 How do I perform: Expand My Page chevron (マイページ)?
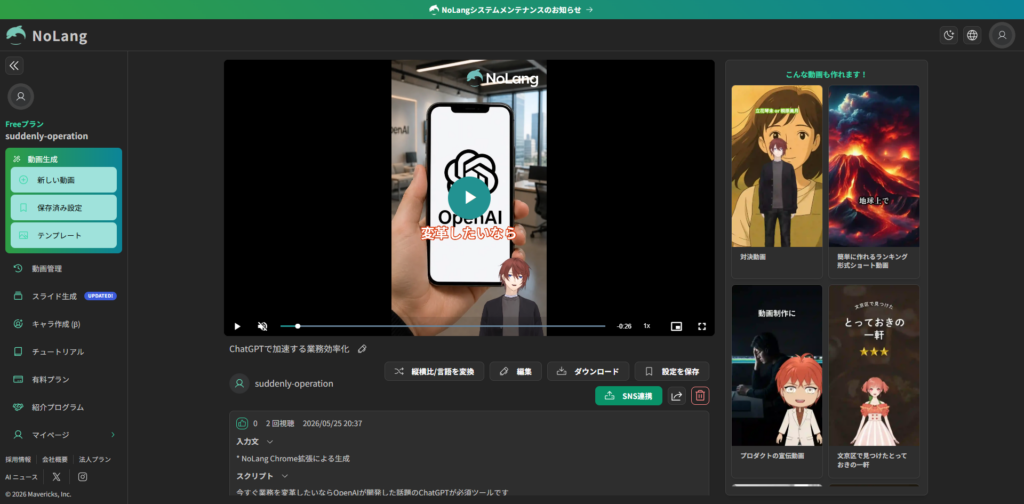[x=112, y=435]
